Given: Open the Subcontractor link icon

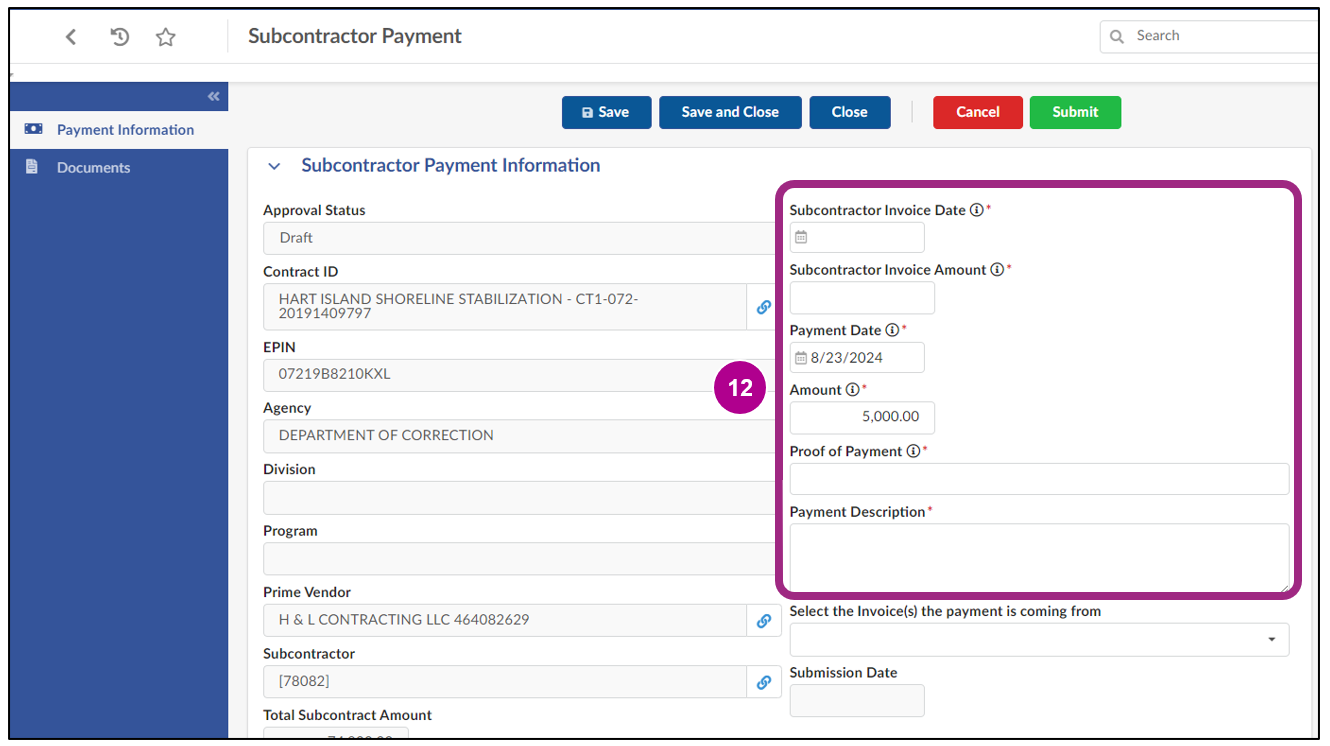Looking at the screenshot, I should 764,682.
